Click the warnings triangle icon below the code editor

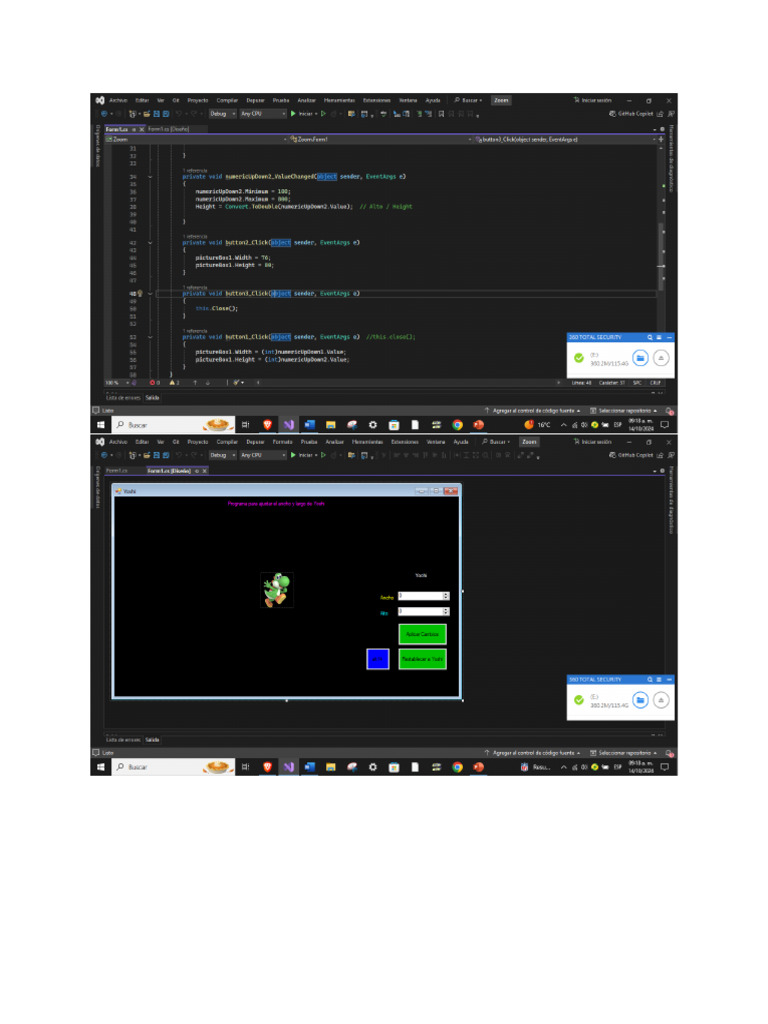(x=174, y=383)
